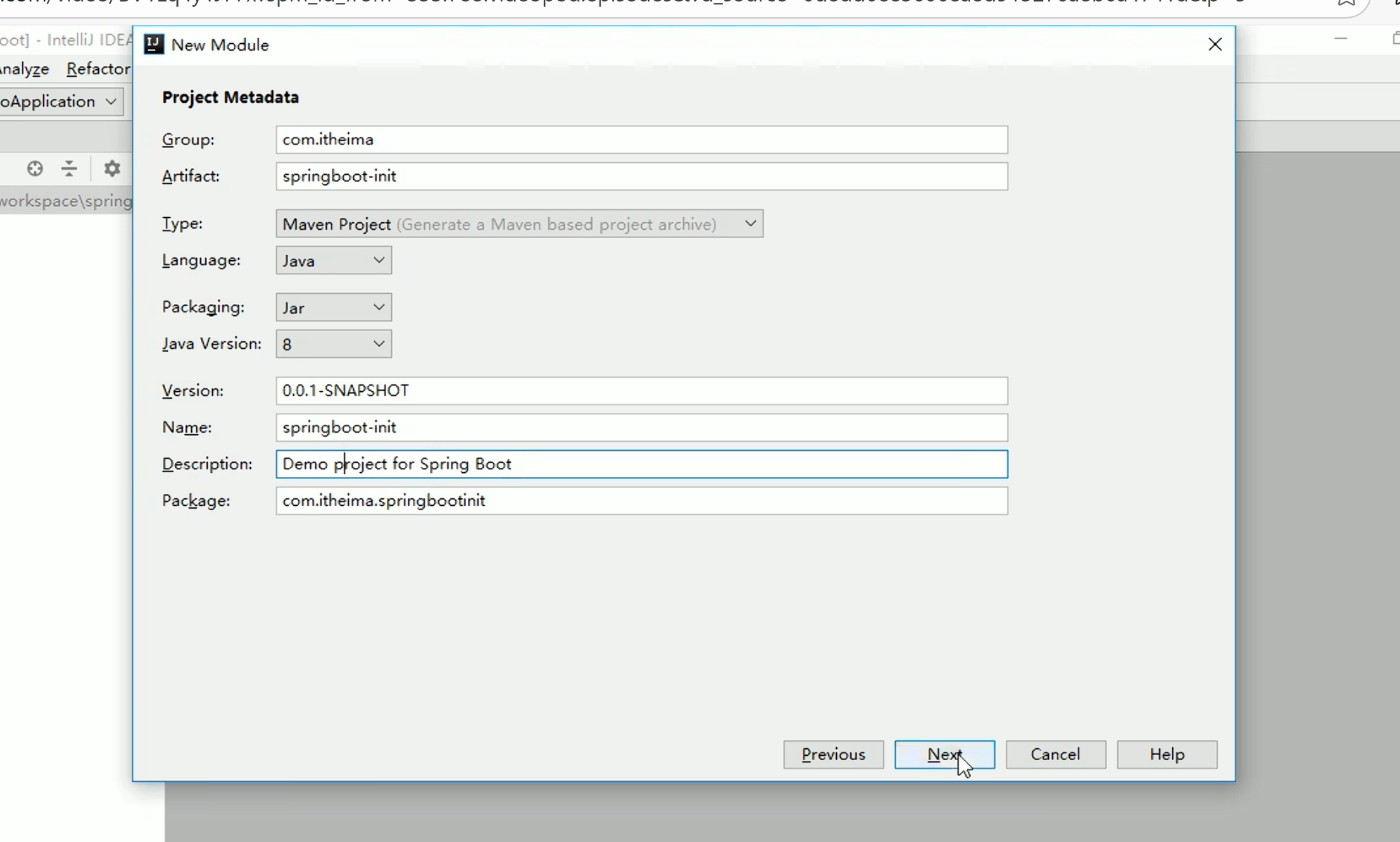This screenshot has height=842, width=1400.
Task: Open the Language dropdown showing Java
Action: coord(333,260)
